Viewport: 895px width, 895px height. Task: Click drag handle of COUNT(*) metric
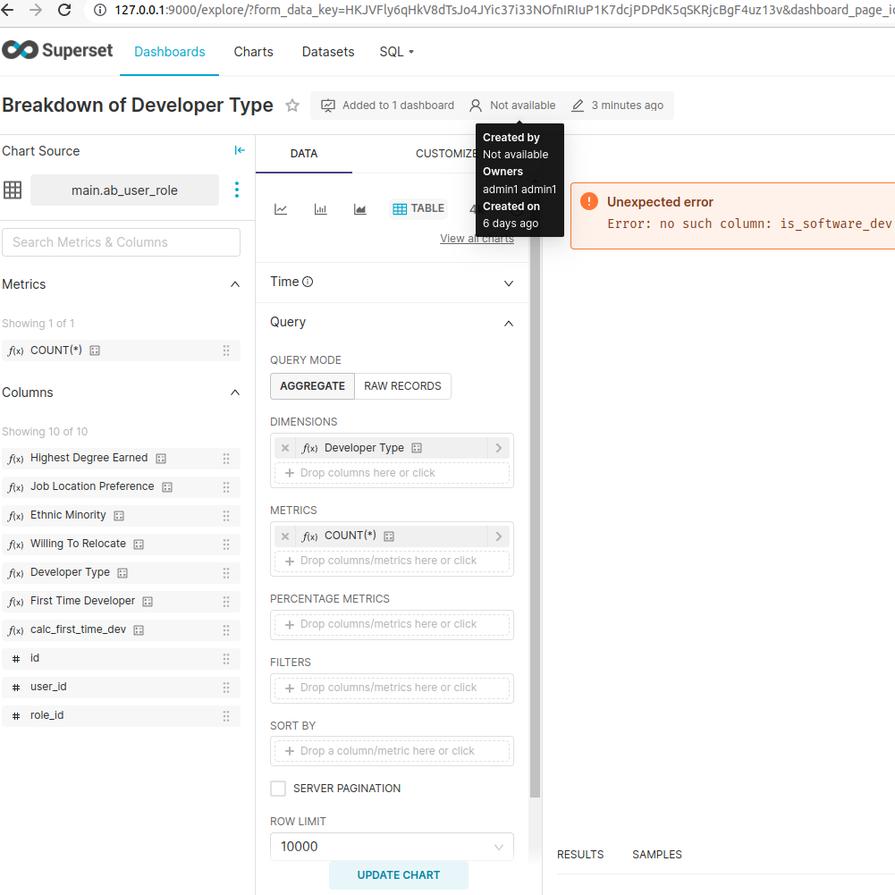[x=226, y=350]
